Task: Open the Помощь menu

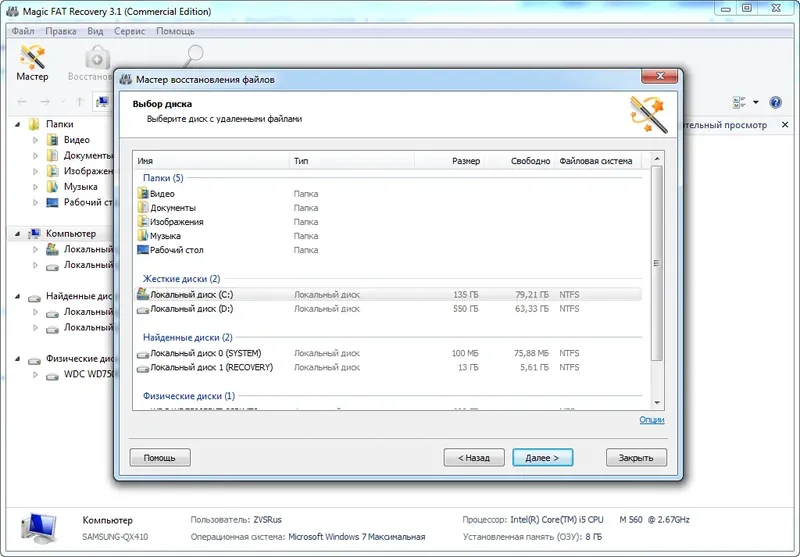Action: [175, 31]
